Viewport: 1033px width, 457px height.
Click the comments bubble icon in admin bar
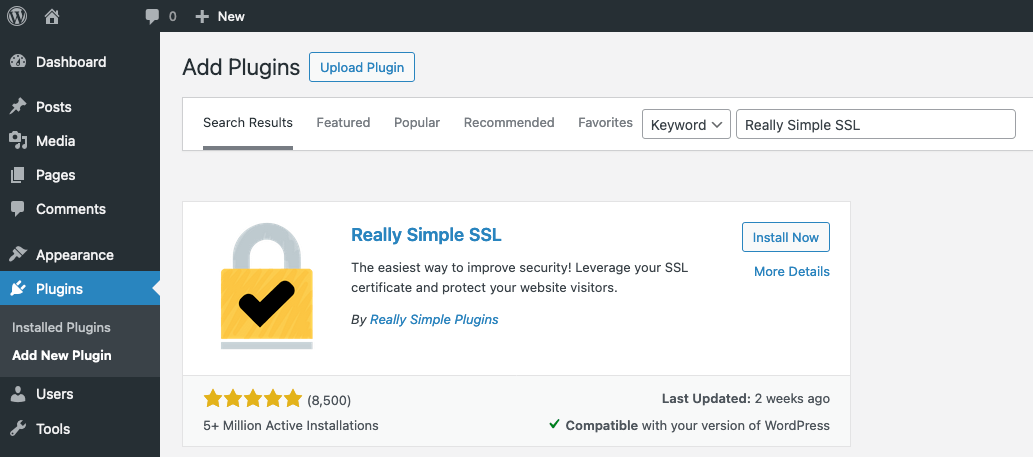point(152,17)
